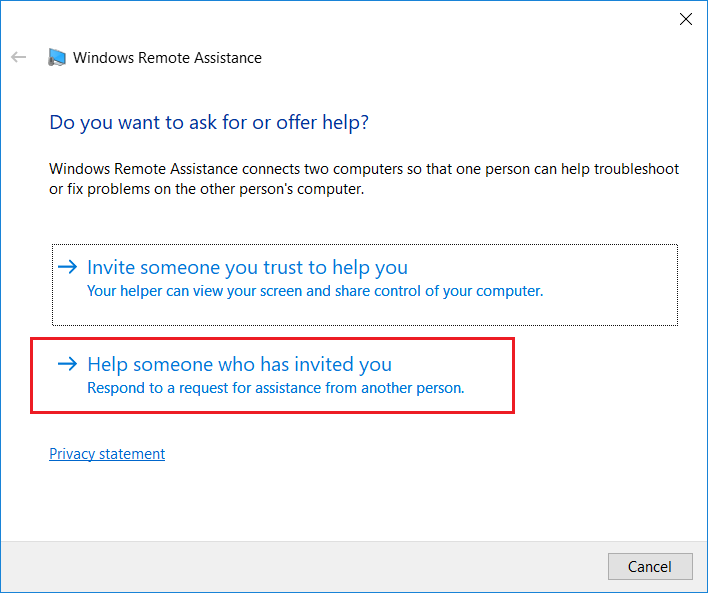Choose Help someone who has invited you
708x593 pixels.
click(272, 375)
